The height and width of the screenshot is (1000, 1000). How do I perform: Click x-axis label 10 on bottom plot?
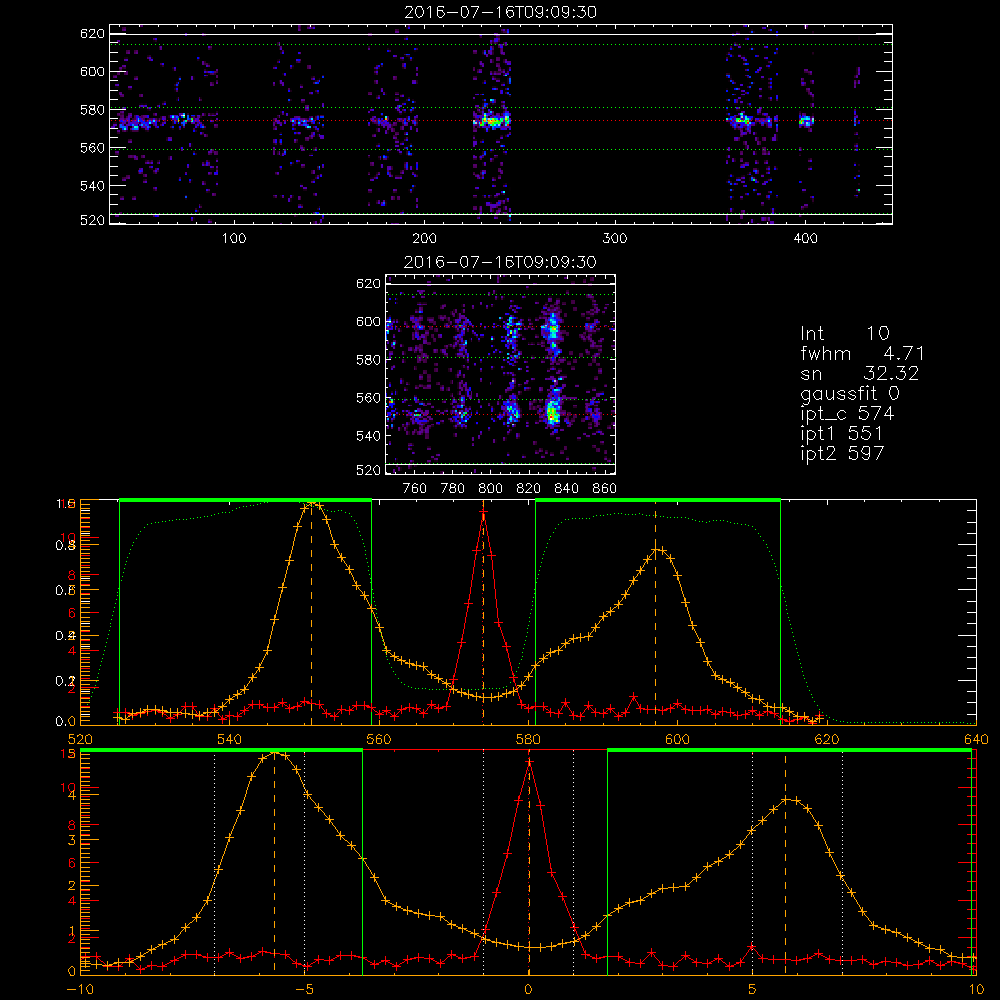coord(976,990)
